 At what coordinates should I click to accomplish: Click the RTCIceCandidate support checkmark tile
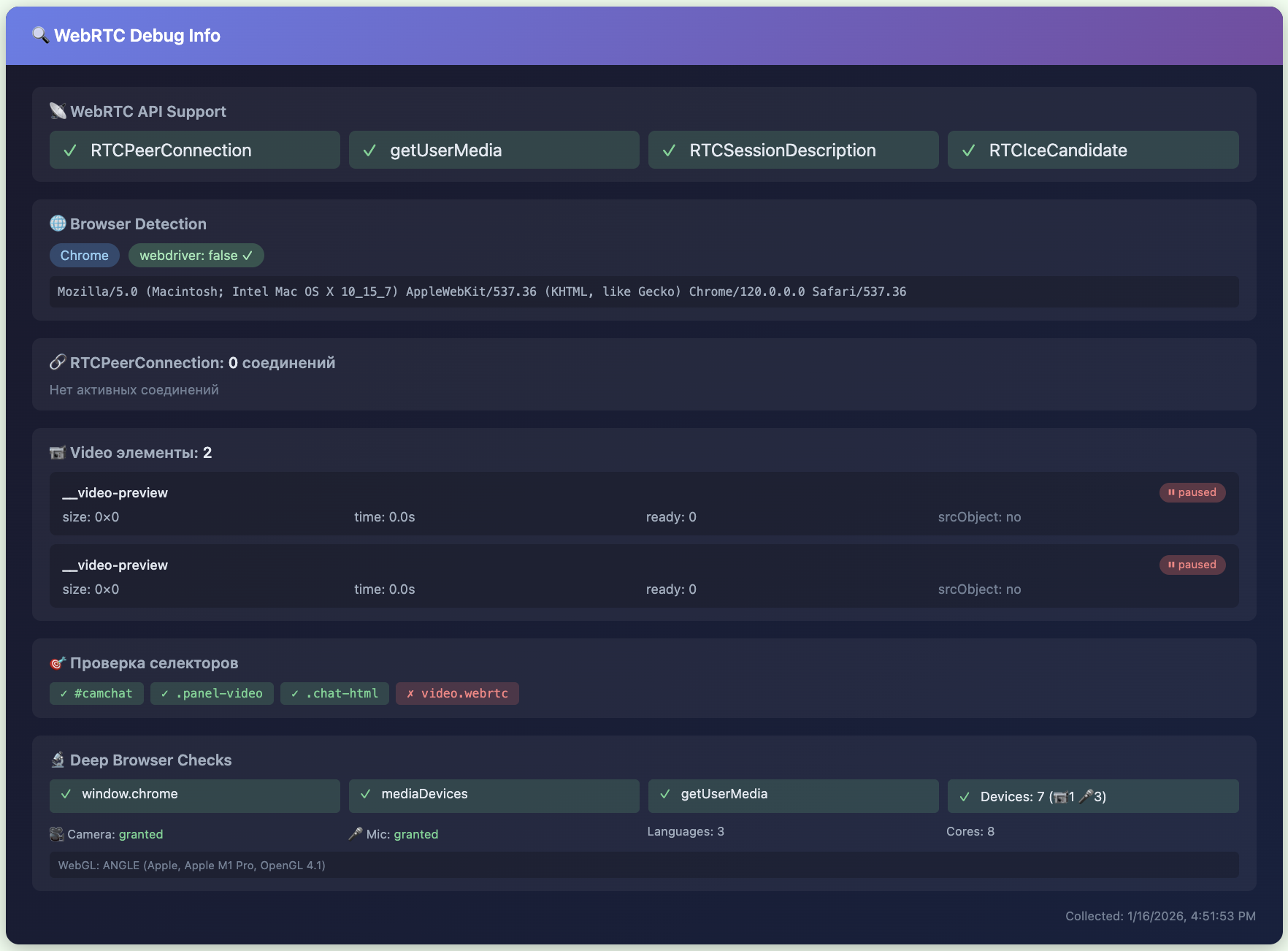(x=1092, y=150)
